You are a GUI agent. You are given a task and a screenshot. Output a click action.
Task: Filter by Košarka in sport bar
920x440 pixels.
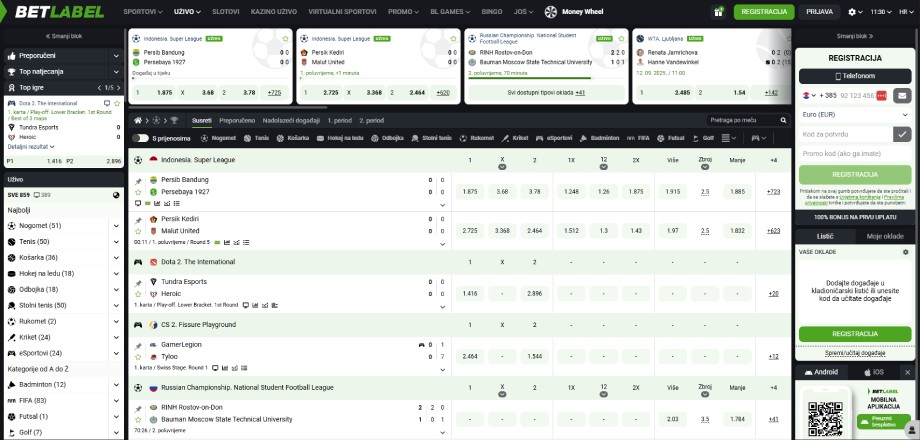[x=293, y=138]
